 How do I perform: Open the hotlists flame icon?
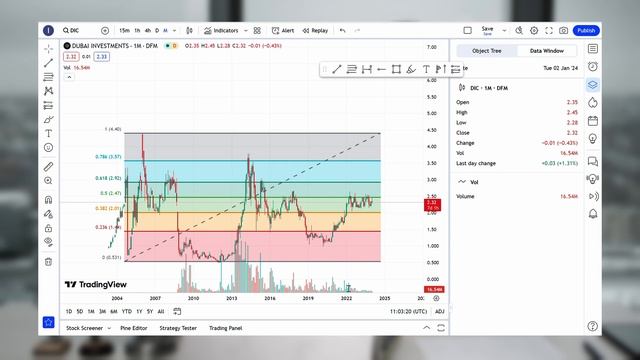point(593,102)
